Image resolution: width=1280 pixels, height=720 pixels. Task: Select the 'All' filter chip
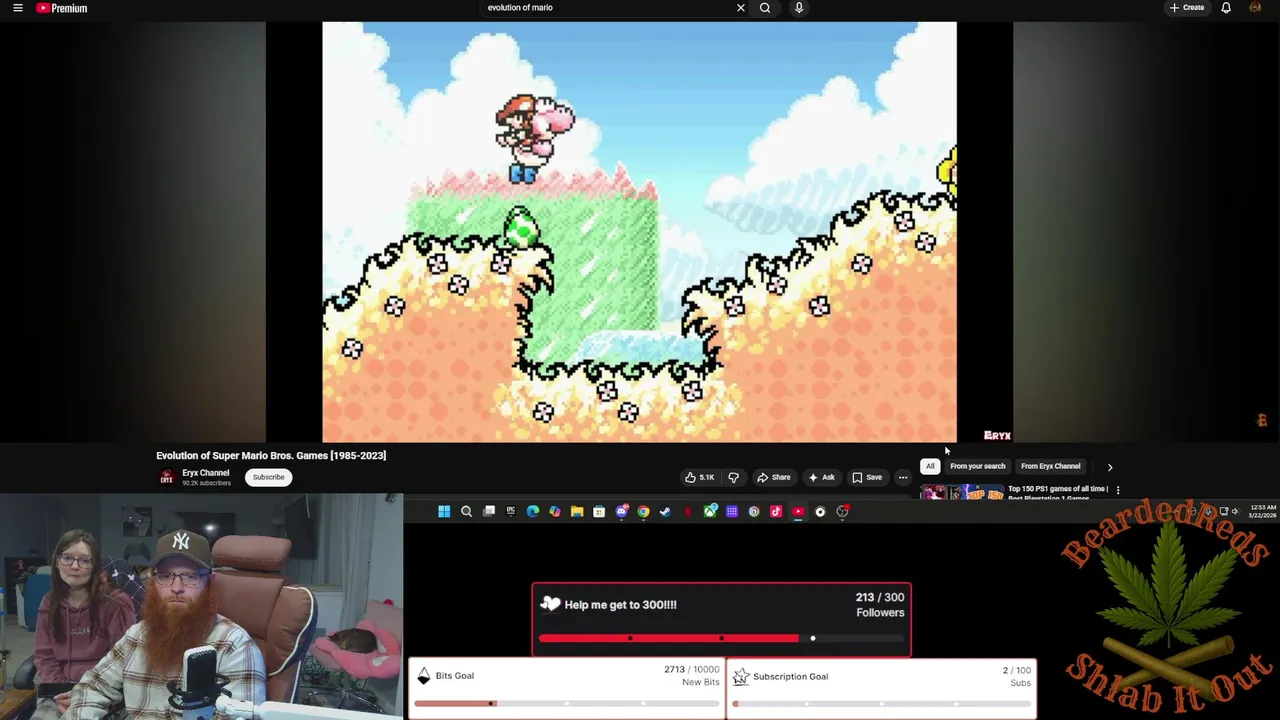pyautogui.click(x=930, y=466)
